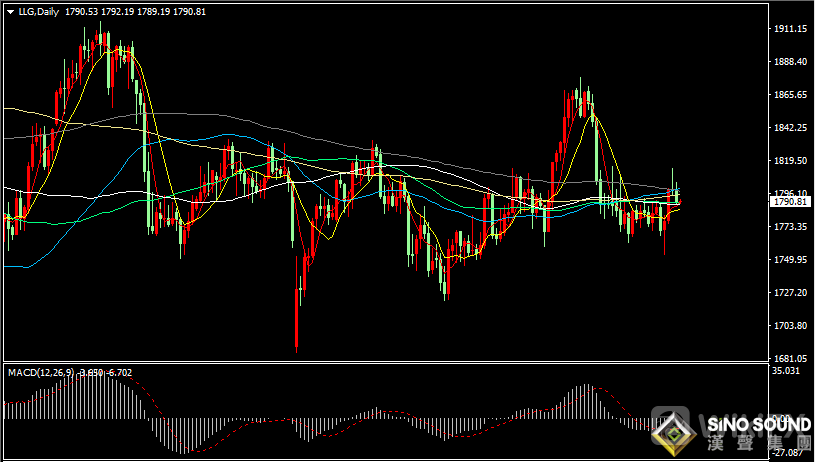Click the 1681.05 price axis label
Screen dimensions: 816x462
point(790,358)
